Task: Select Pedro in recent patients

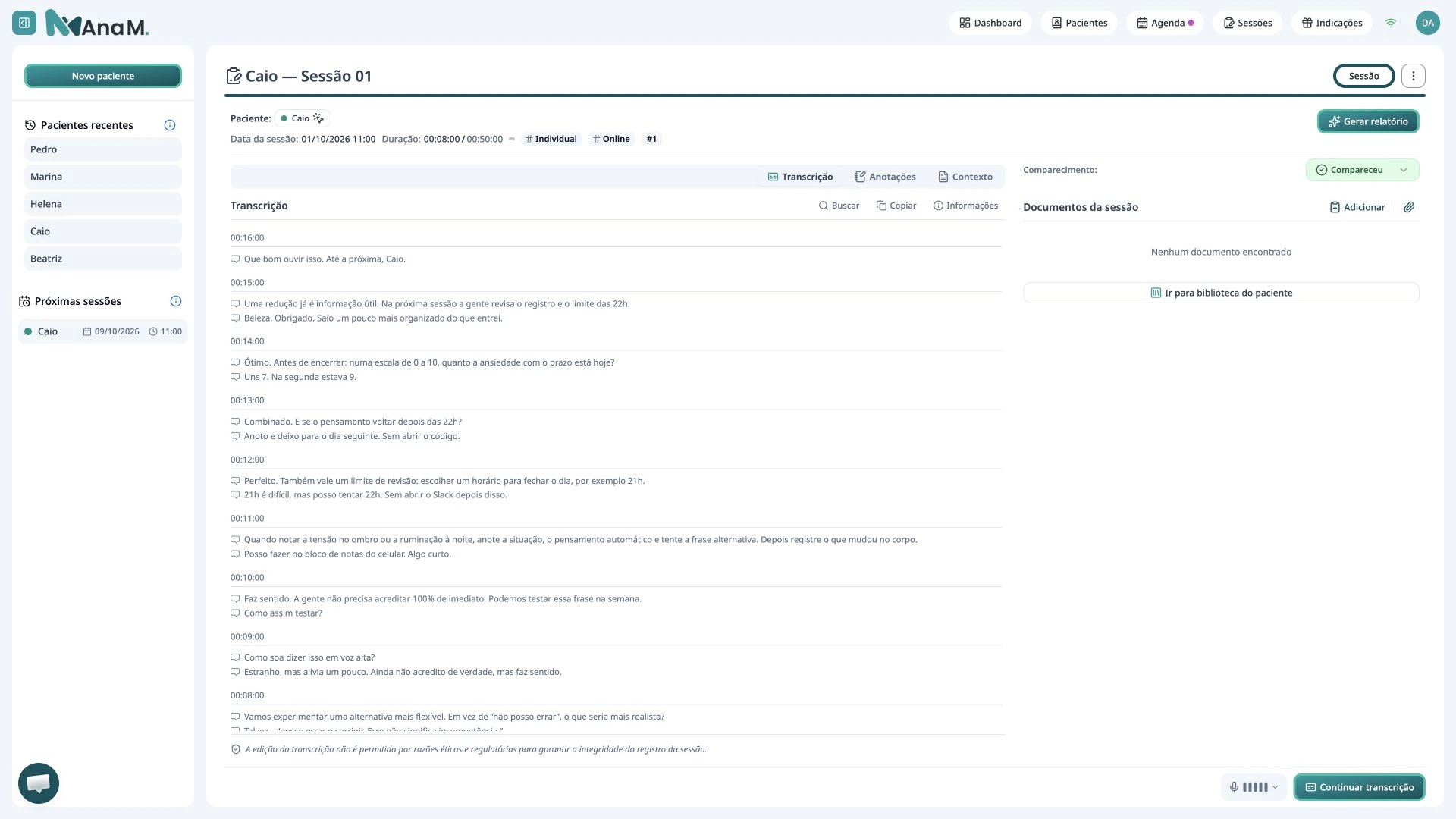Action: (x=103, y=149)
